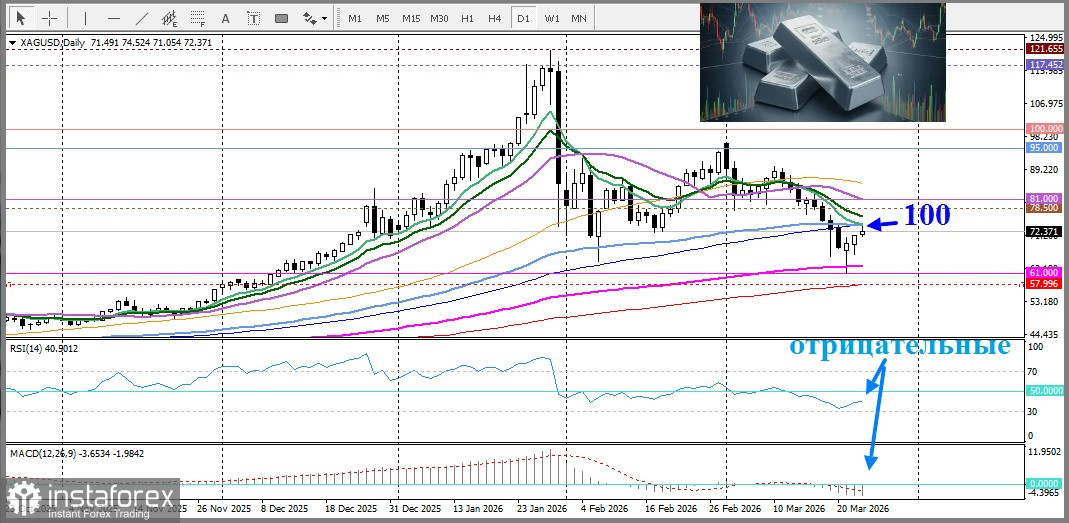Open the arrows objects dropdown
Viewport: 1069px width, 523px height.
pyautogui.click(x=314, y=18)
